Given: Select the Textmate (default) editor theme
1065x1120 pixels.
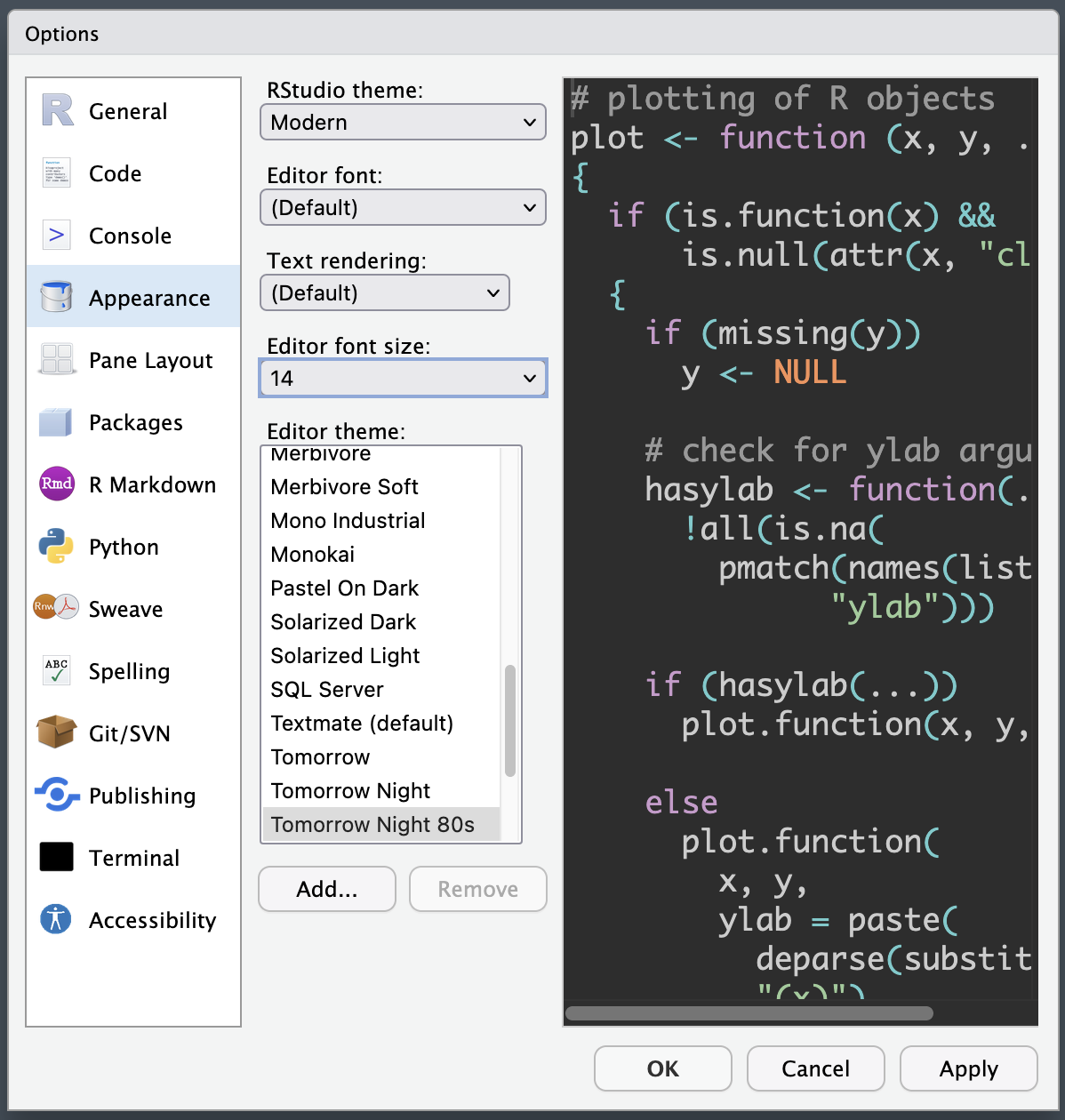Looking at the screenshot, I should [382, 723].
